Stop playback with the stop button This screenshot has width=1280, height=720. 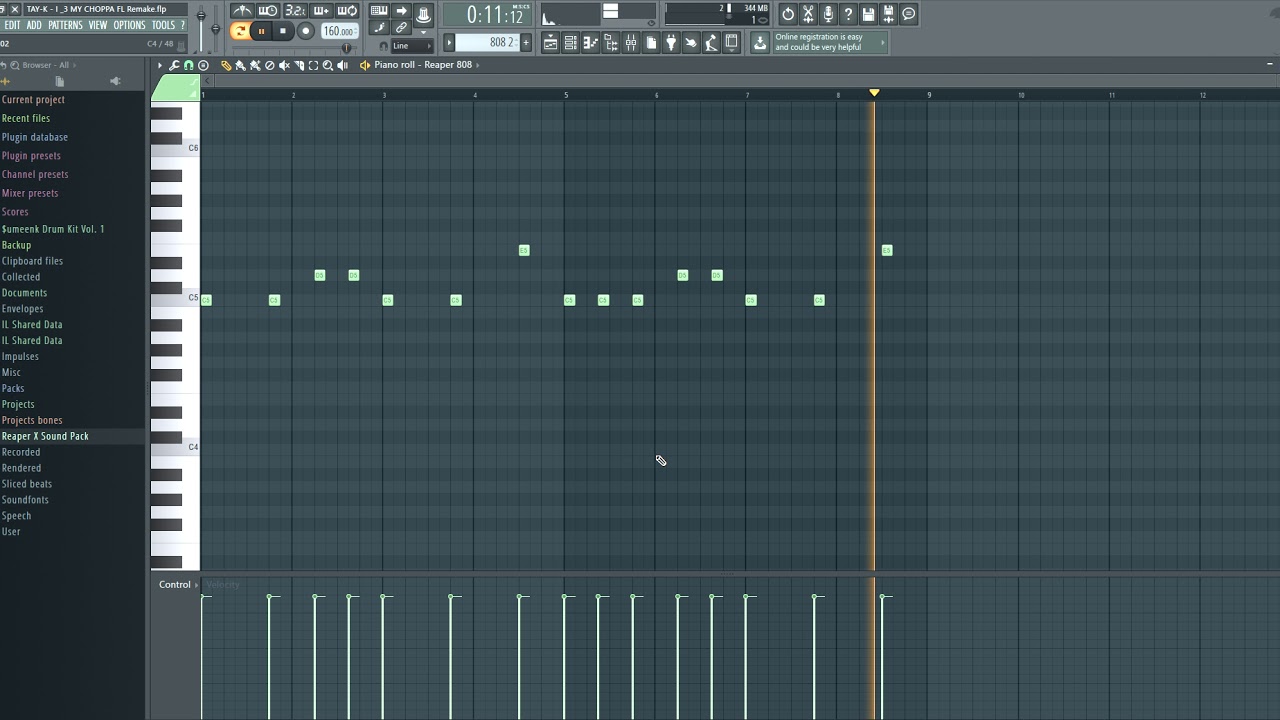pyautogui.click(x=283, y=31)
